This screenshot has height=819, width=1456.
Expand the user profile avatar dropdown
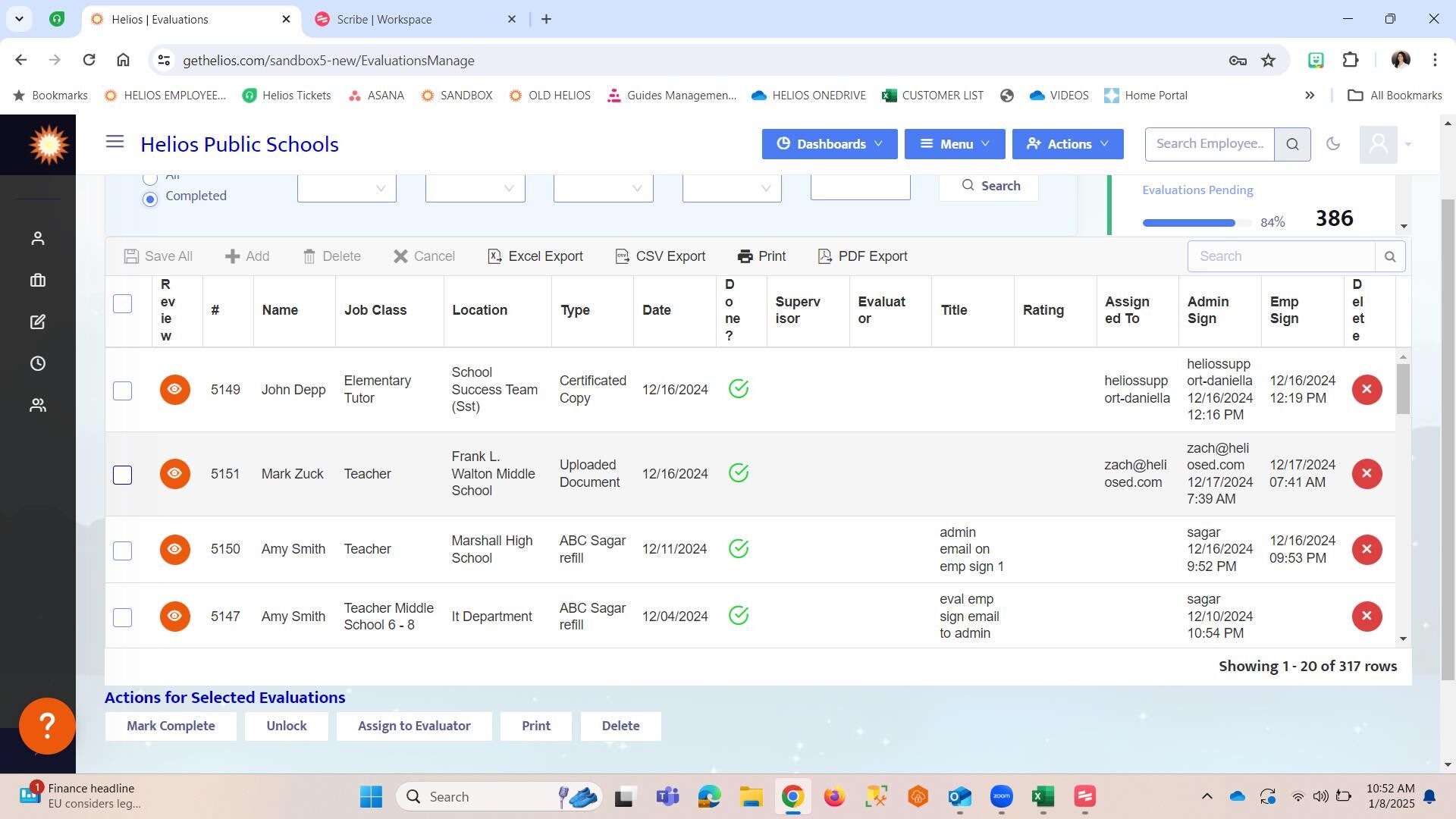(1386, 144)
